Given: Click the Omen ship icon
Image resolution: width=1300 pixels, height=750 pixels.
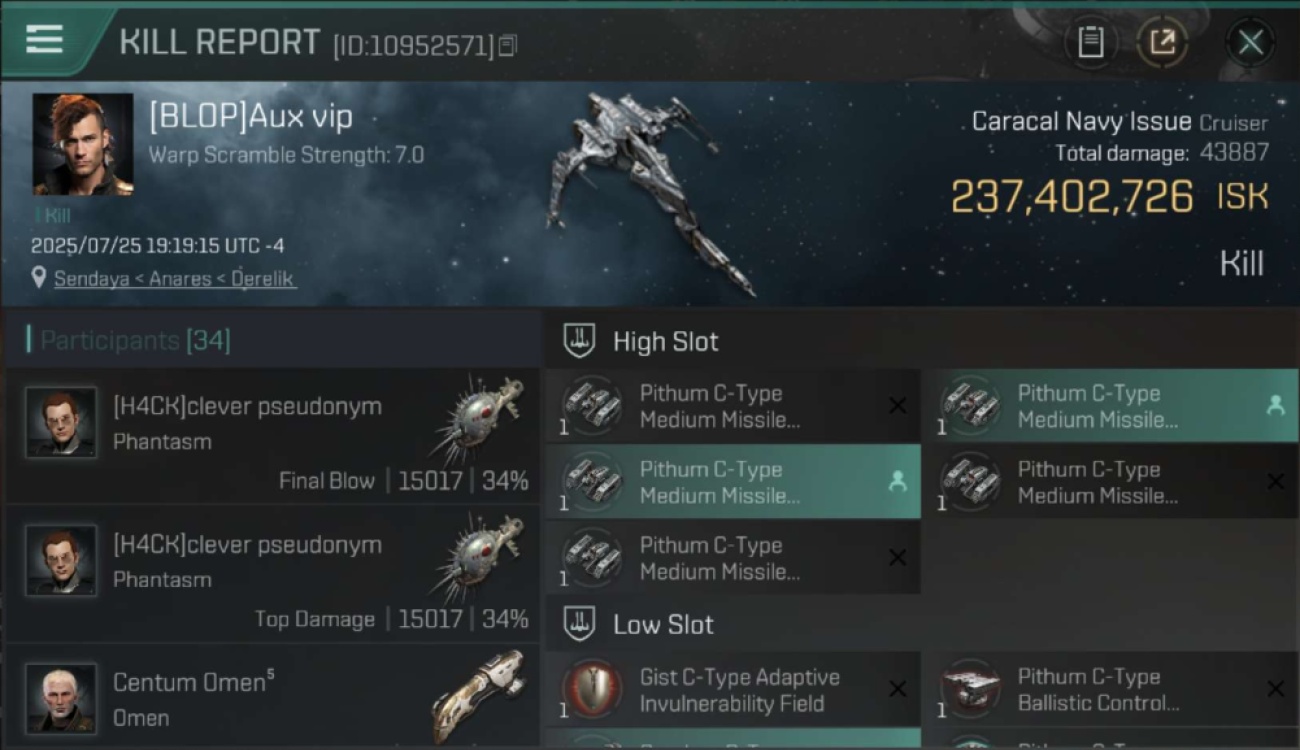Looking at the screenshot, I should pyautogui.click(x=480, y=696).
